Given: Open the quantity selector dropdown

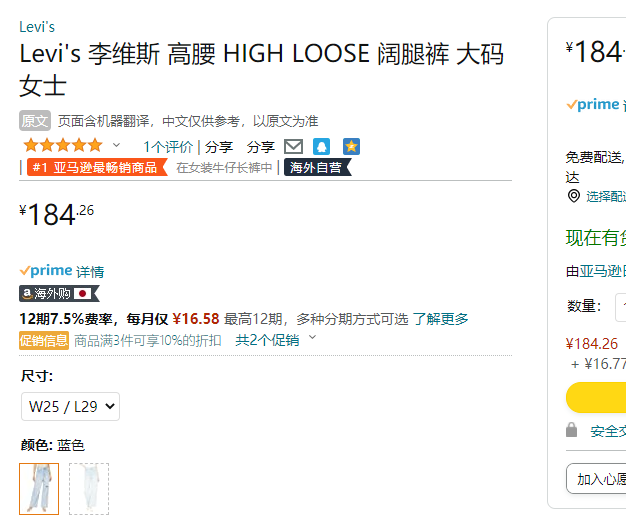Looking at the screenshot, I should point(620,307).
